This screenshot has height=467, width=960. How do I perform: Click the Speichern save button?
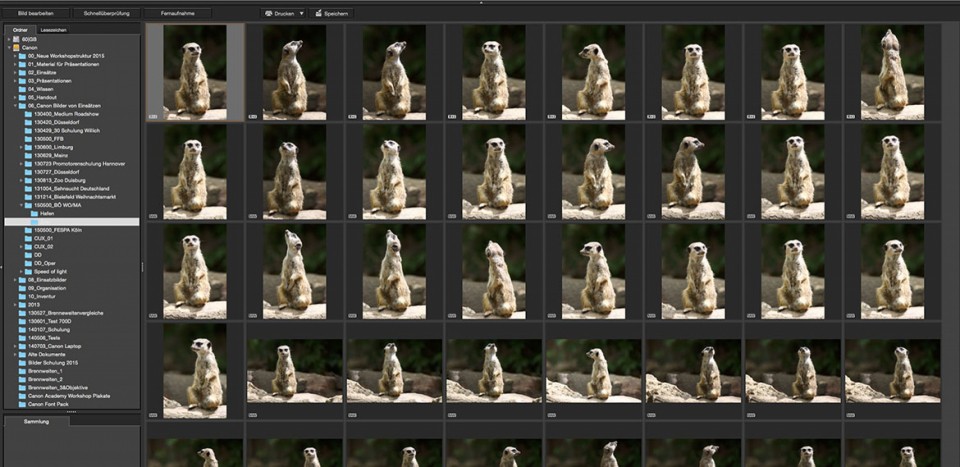pos(331,13)
